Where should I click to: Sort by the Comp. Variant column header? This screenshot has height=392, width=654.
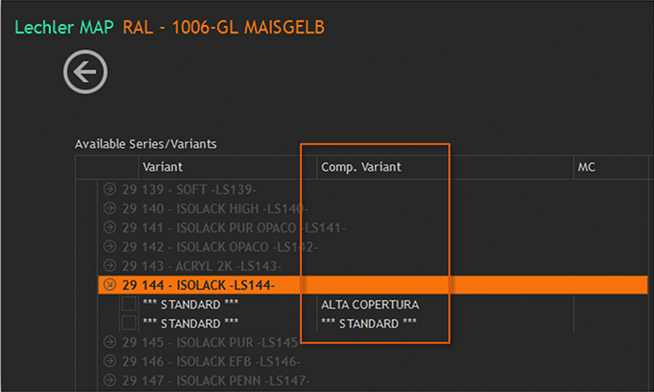445,167
